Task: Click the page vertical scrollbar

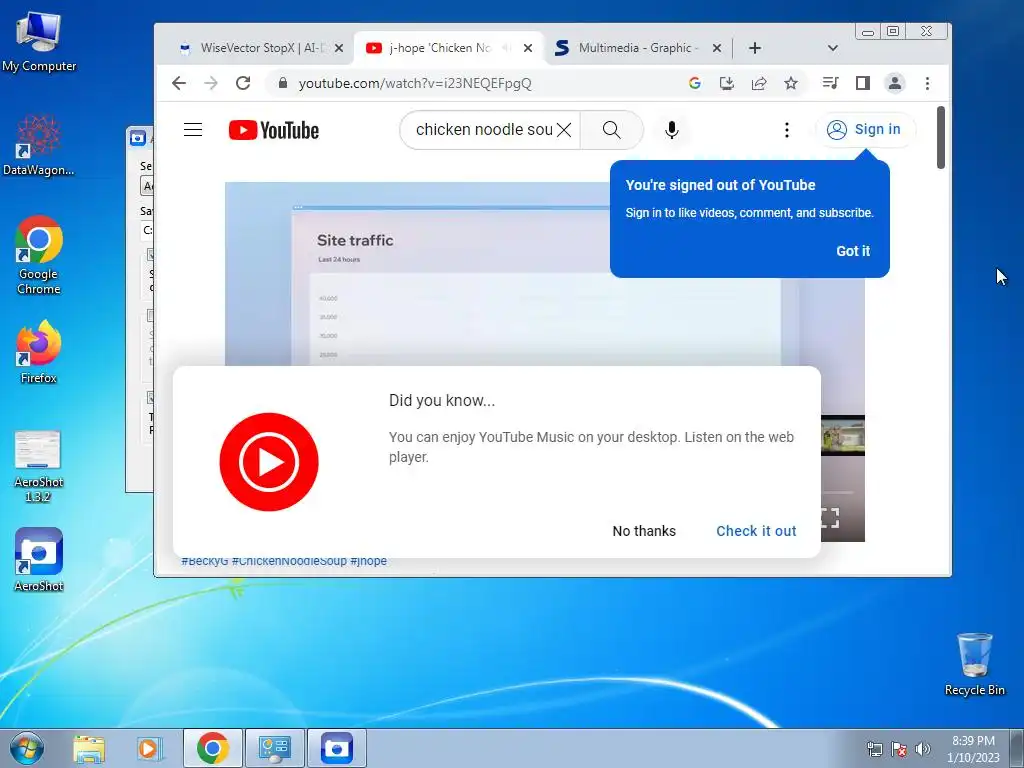Action: point(940,137)
